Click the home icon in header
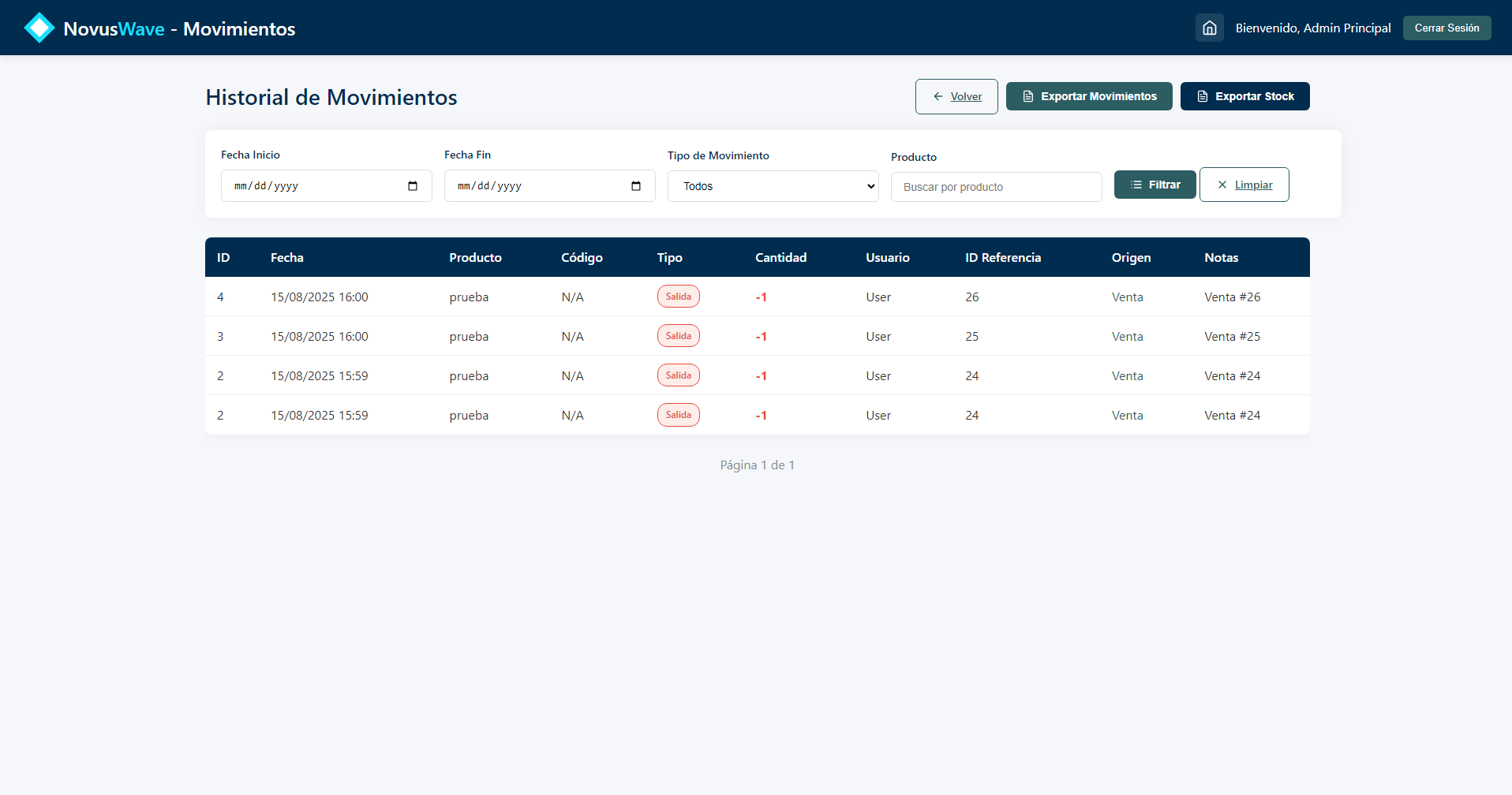This screenshot has width=1512, height=795. coord(1209,28)
